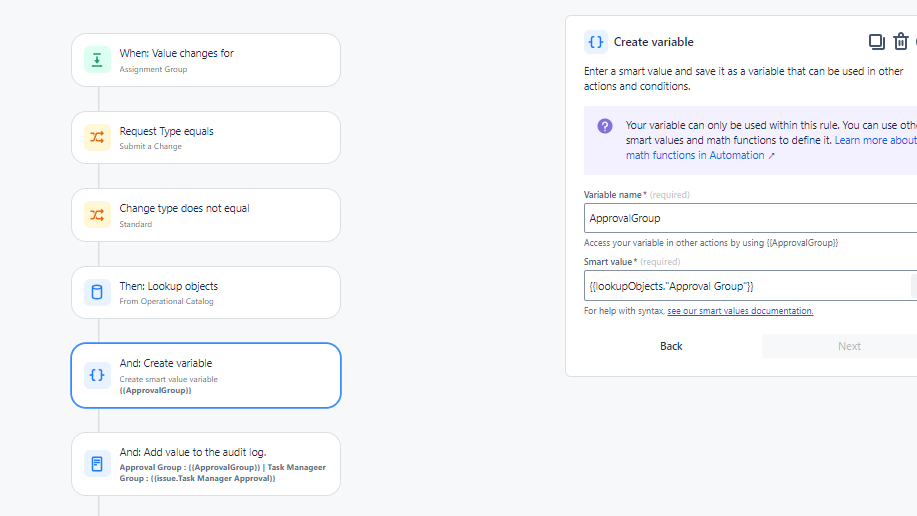Click the Smart value input field
The image size is (917, 516).
pyautogui.click(x=745, y=286)
